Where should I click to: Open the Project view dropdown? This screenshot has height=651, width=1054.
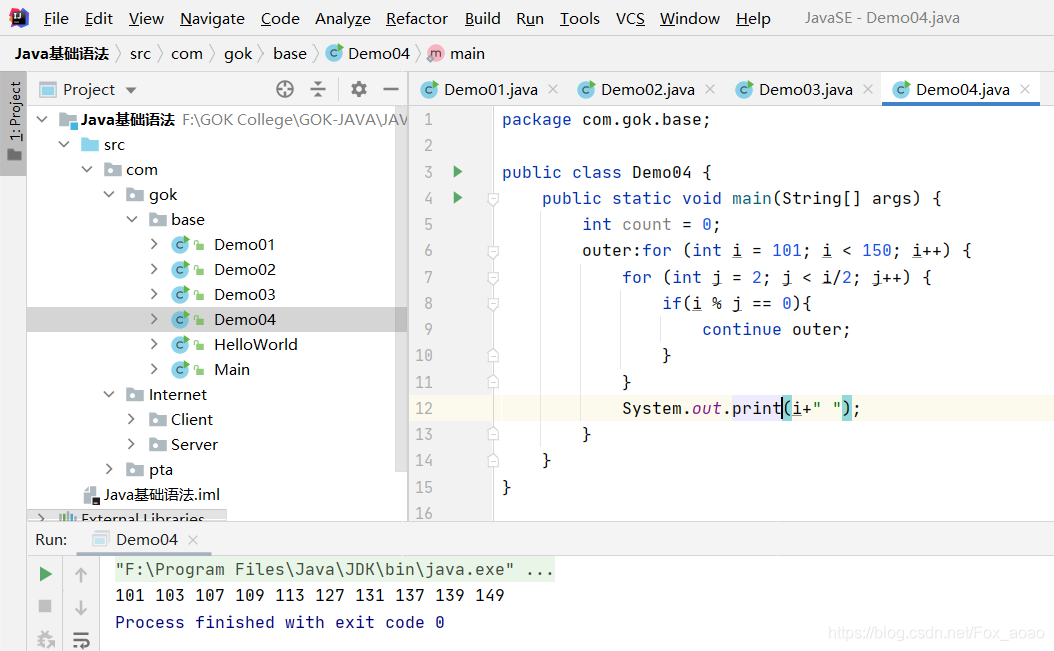(x=131, y=90)
